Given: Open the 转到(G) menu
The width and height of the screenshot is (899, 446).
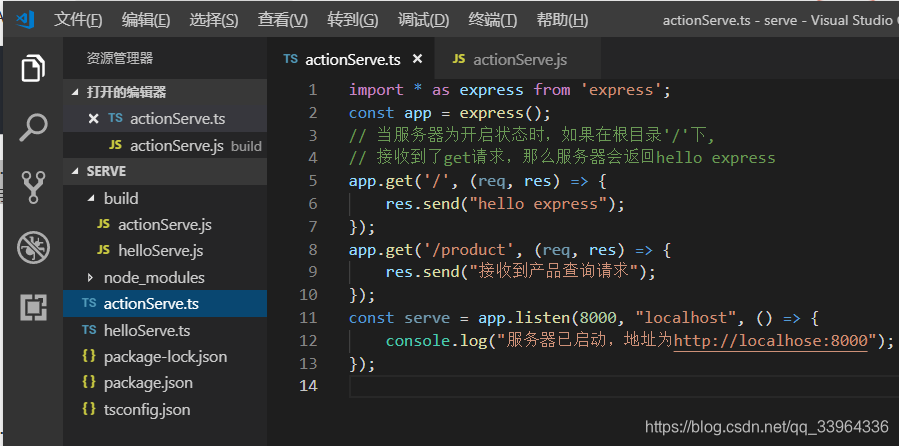Looking at the screenshot, I should tap(353, 21).
